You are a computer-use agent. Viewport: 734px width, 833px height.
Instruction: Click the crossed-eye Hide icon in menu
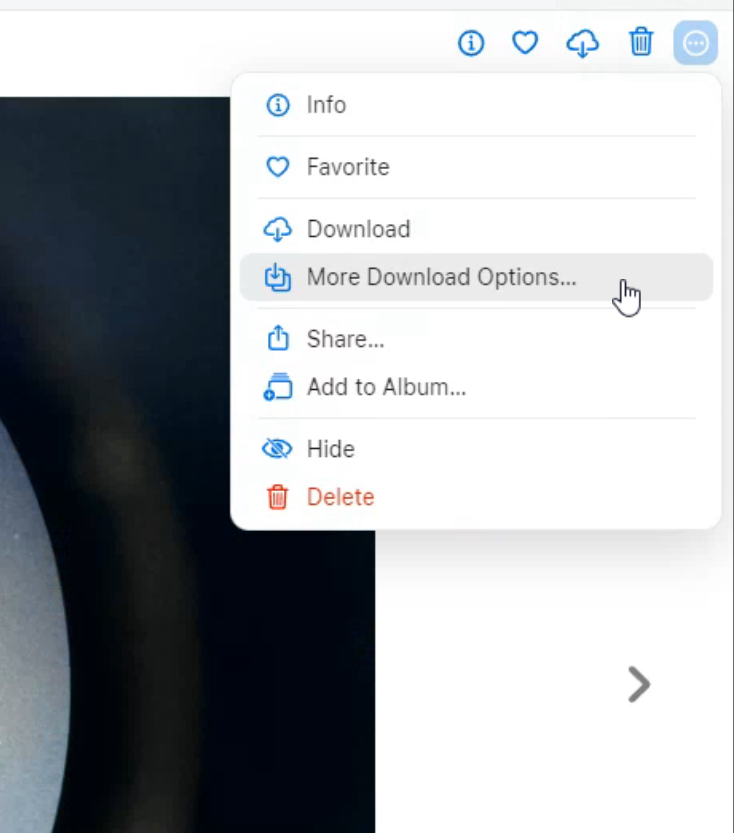pos(277,449)
